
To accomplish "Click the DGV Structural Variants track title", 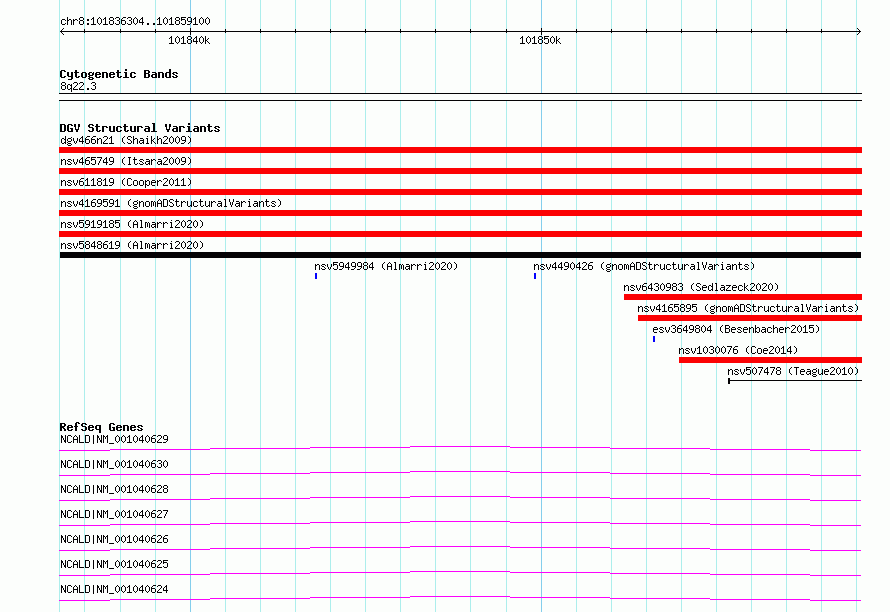I will [140, 128].
